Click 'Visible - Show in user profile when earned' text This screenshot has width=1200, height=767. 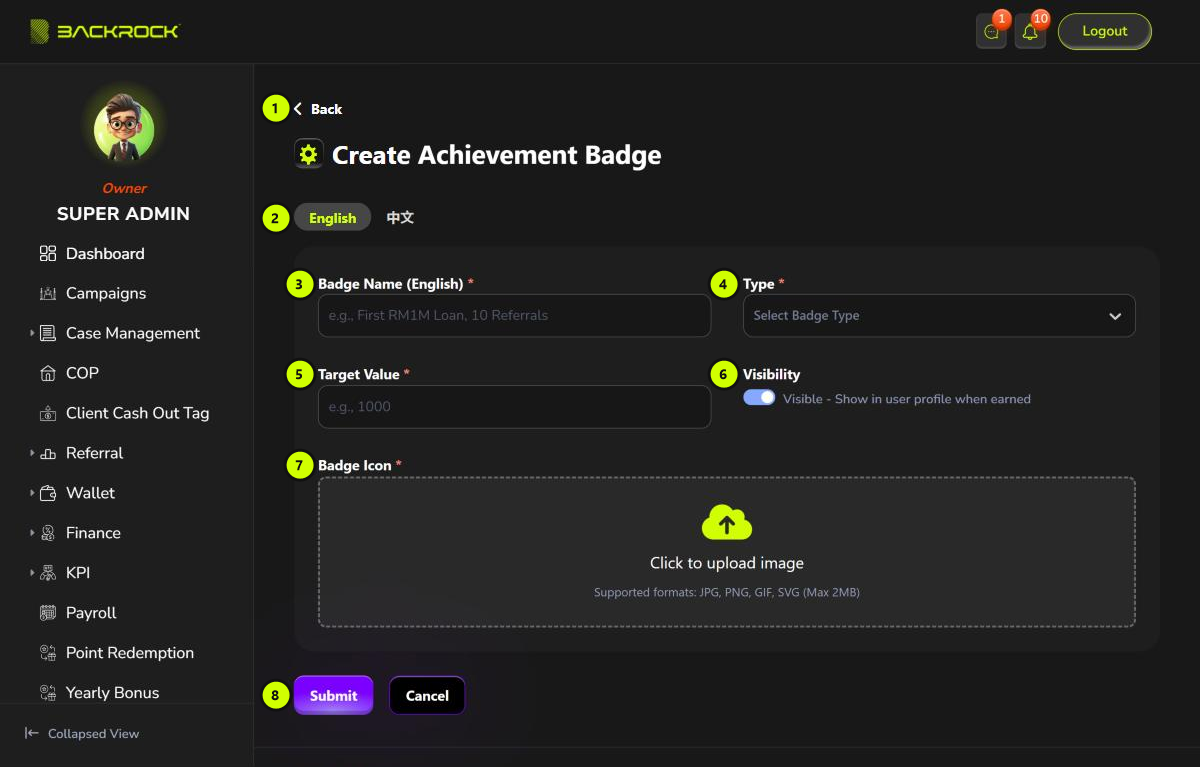[x=906, y=399]
